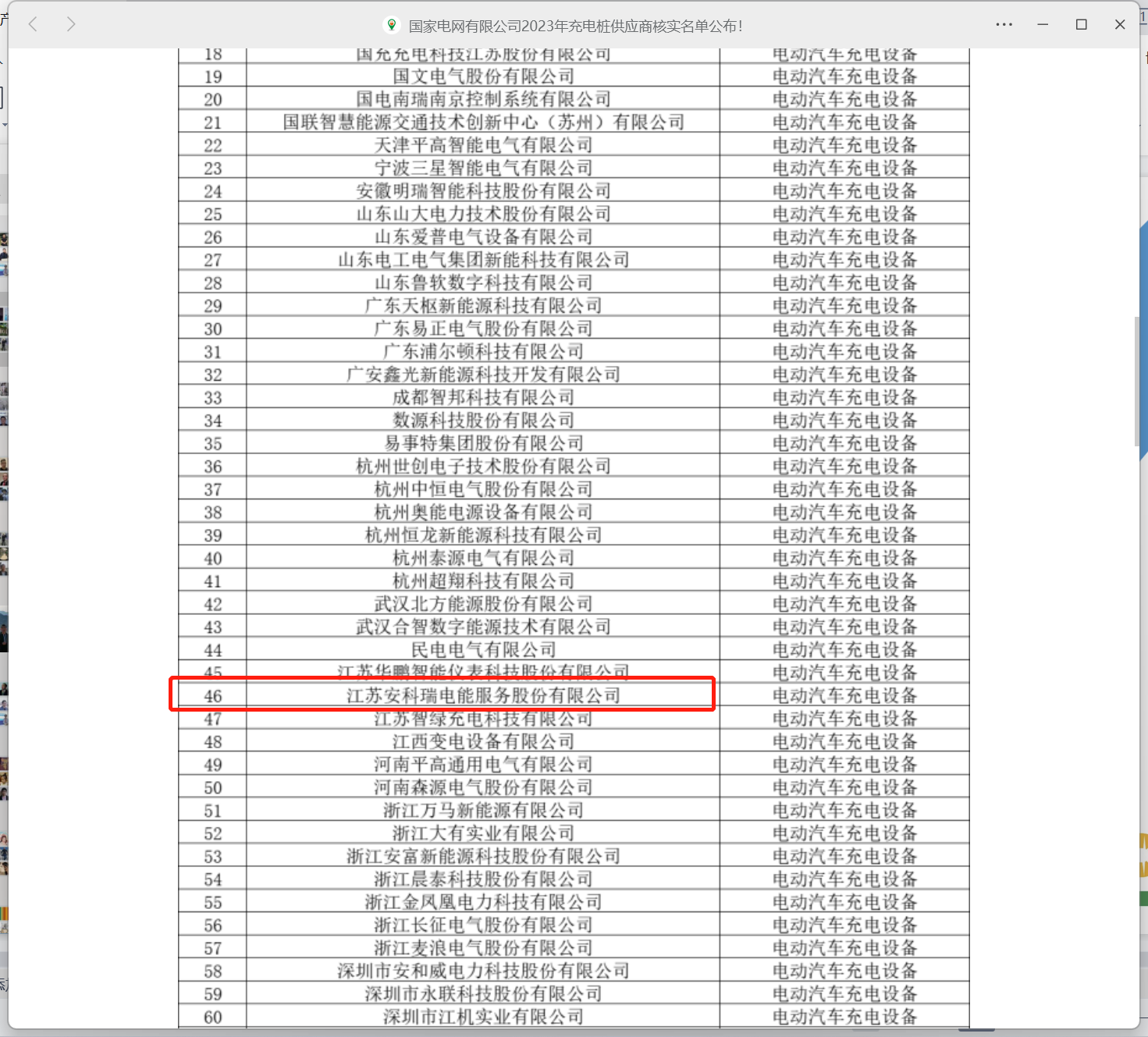Select 山东鲁软数字科技有限公司
Viewport: 1148px width, 1037px height.
(x=484, y=282)
